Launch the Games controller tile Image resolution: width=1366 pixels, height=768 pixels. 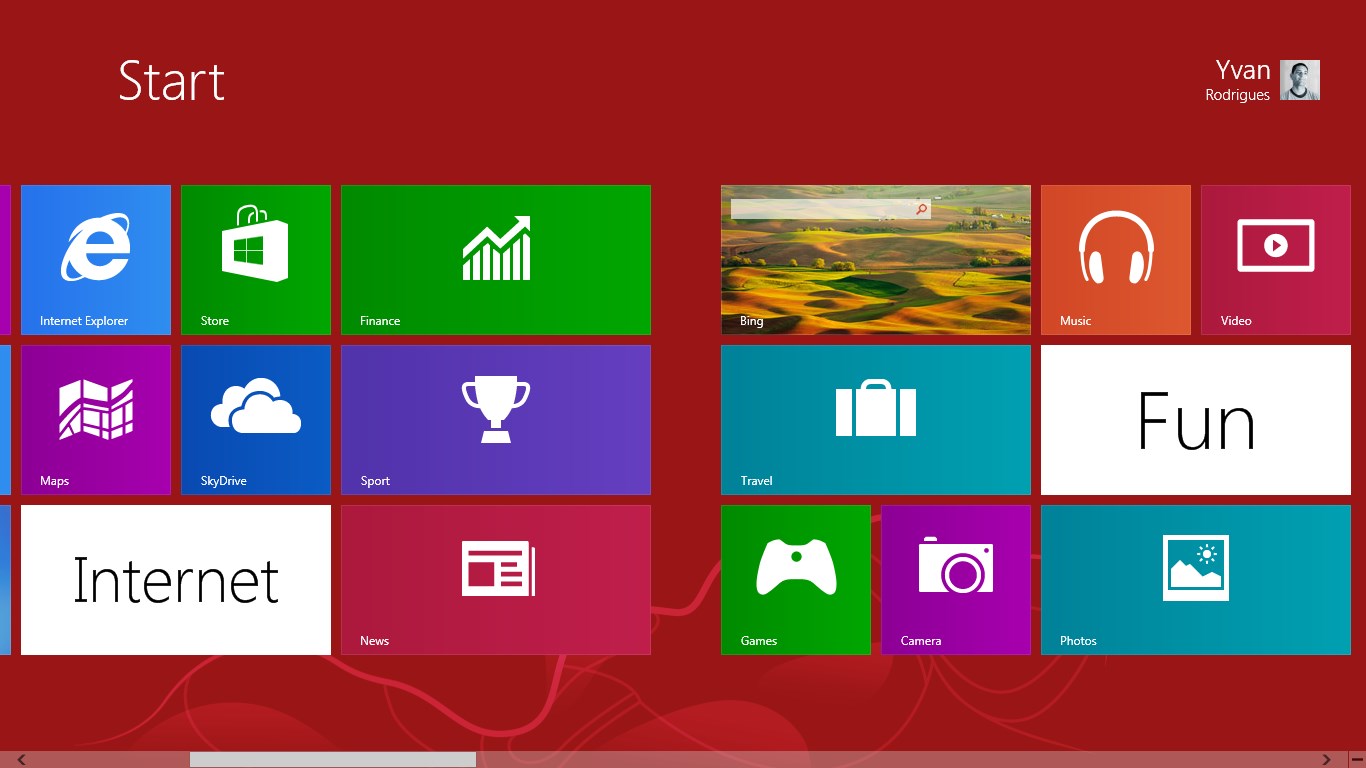coord(796,579)
